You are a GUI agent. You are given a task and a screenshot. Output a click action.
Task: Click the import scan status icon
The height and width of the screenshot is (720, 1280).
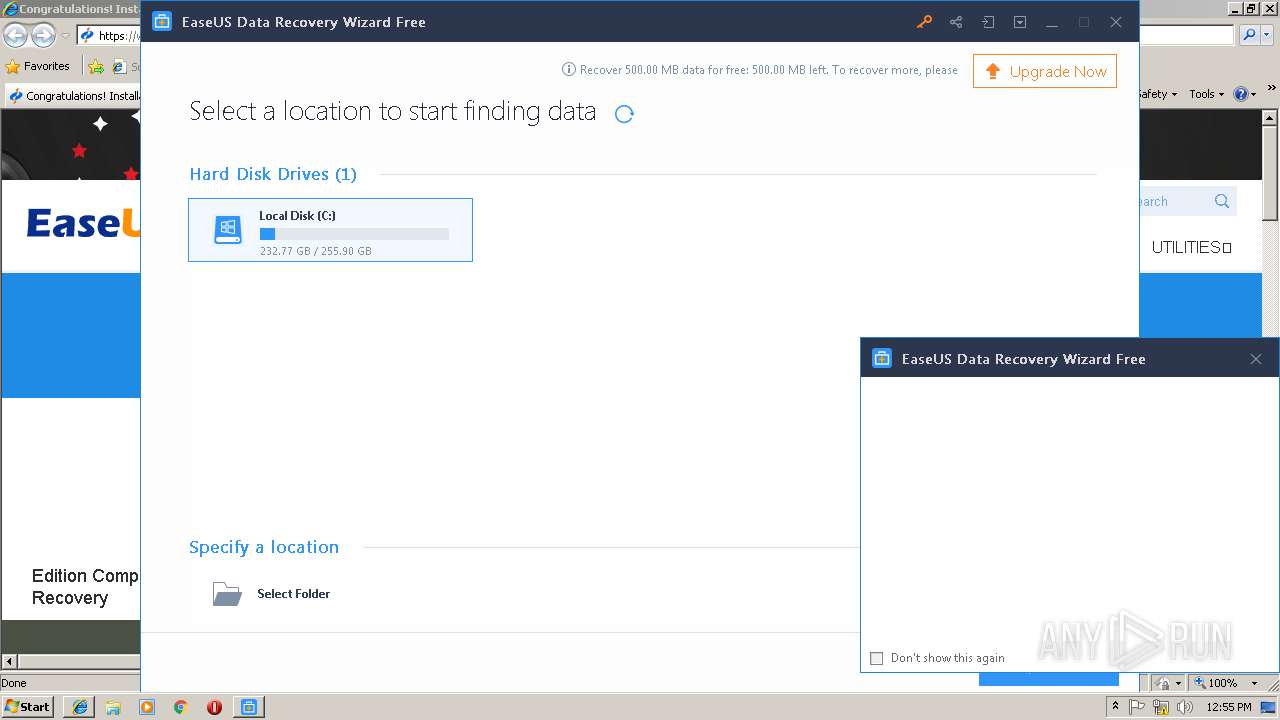tap(988, 22)
